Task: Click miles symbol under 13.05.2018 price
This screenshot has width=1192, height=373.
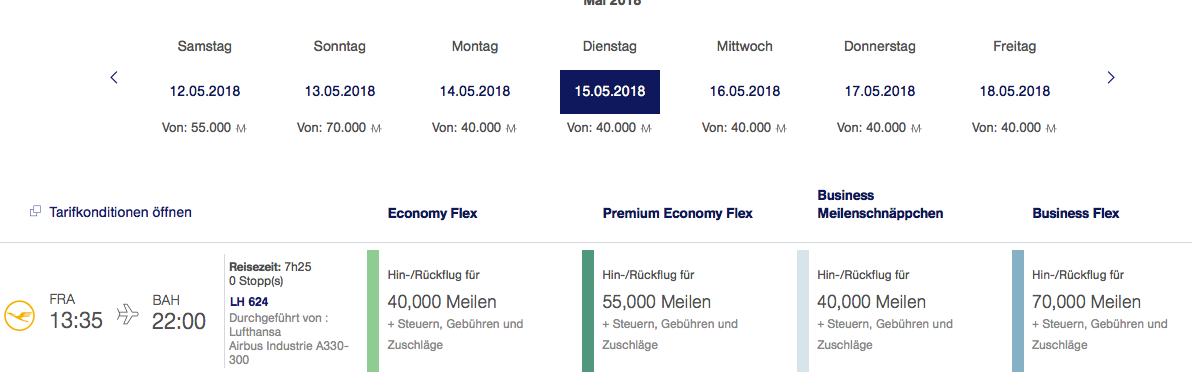Action: click(376, 128)
